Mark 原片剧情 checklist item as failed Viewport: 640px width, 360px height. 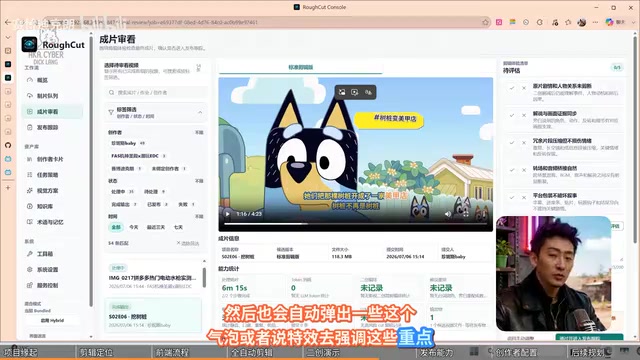pos(524,88)
